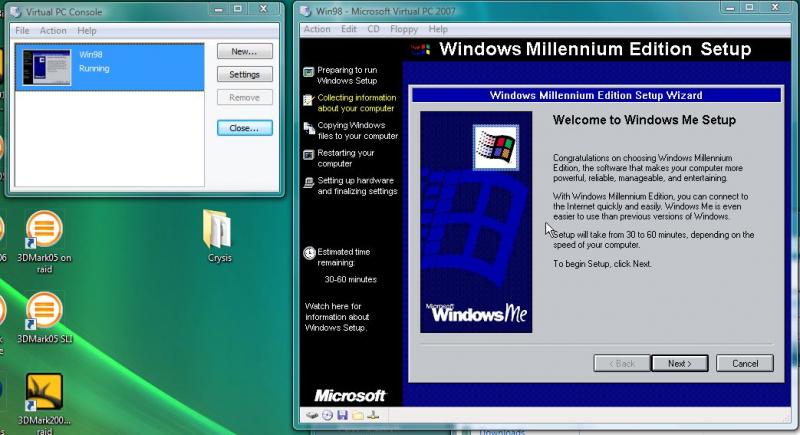Click the Collecting information step icon
Viewport: 800px width, 435px height.
(x=308, y=100)
